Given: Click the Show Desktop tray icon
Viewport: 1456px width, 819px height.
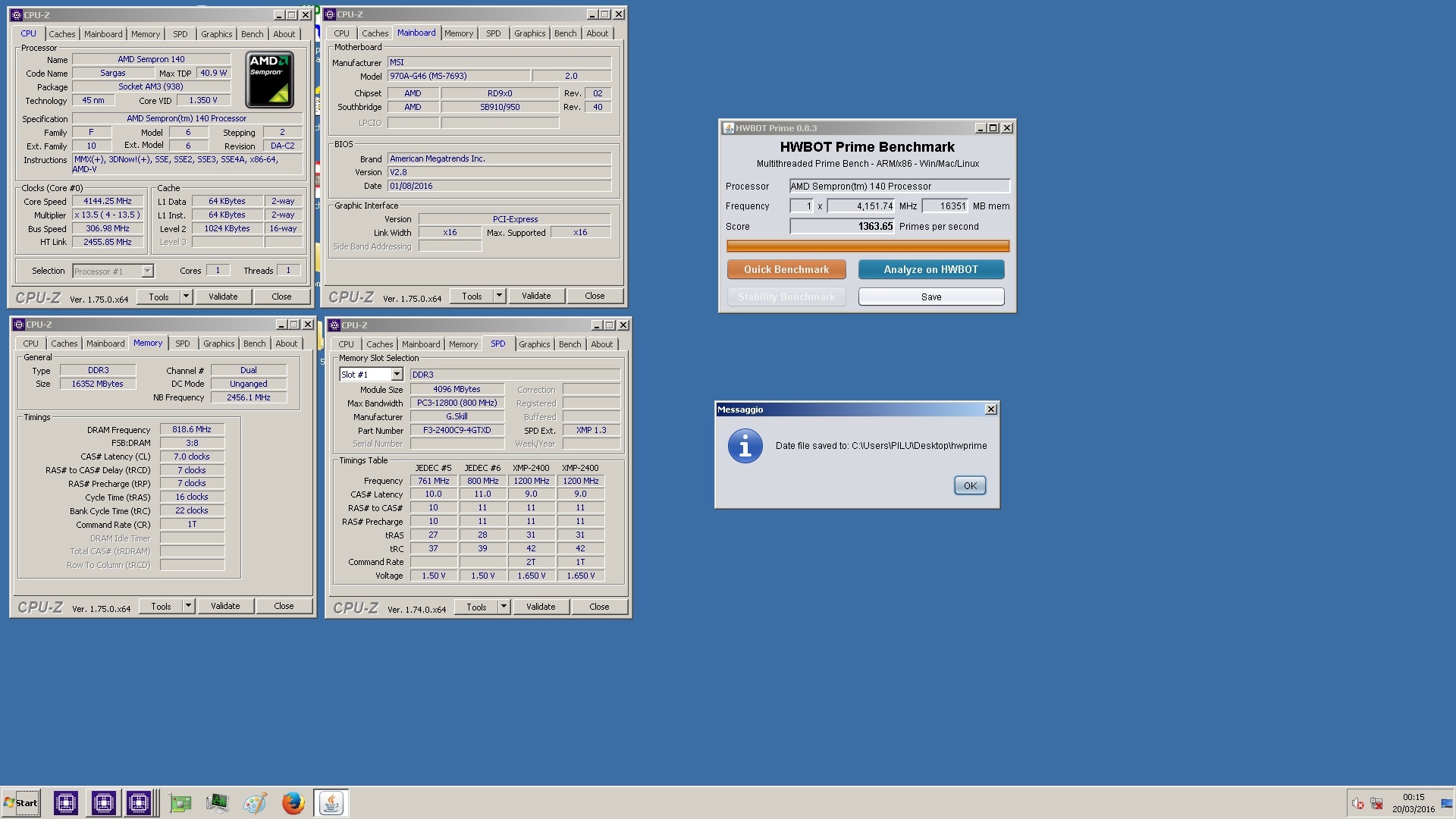Looking at the screenshot, I should (1446, 803).
